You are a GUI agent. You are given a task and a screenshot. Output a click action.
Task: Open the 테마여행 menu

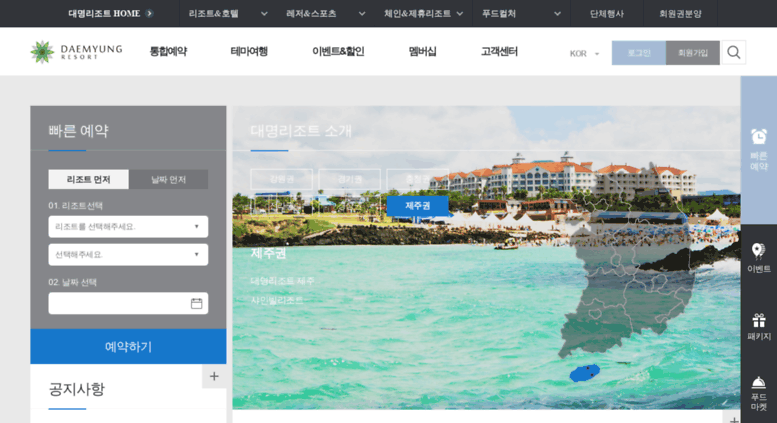click(x=249, y=52)
